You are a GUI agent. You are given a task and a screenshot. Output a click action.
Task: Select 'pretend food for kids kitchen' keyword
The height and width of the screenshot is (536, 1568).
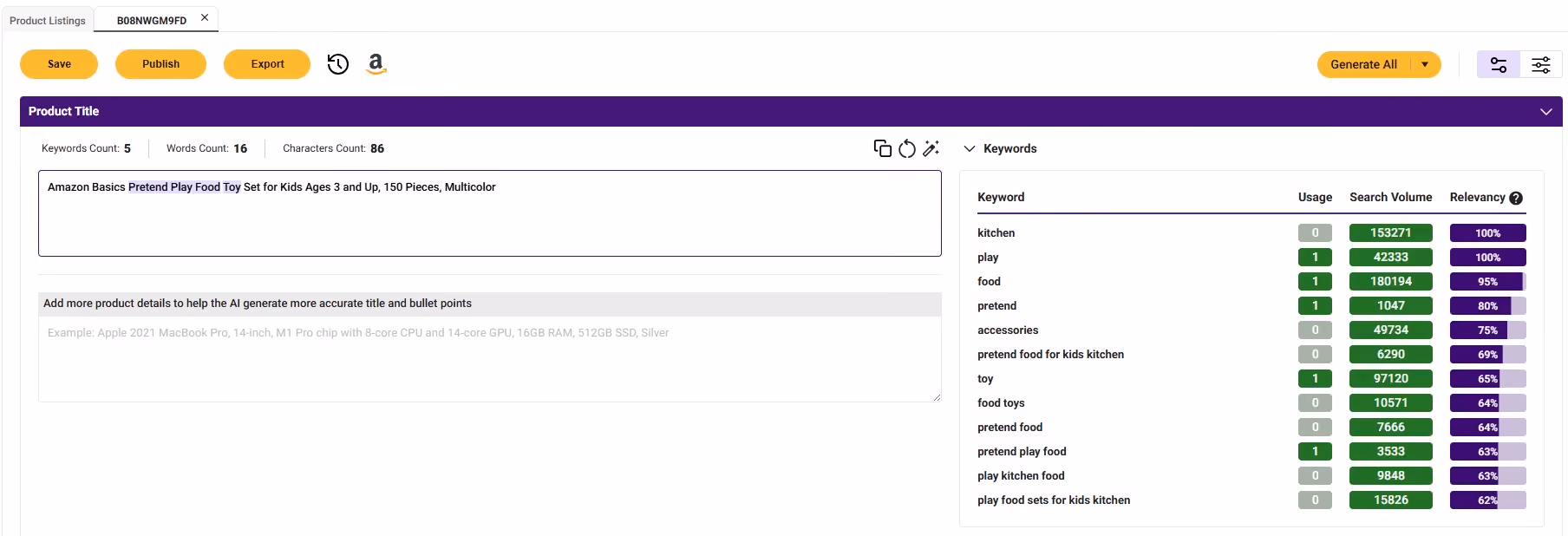point(1050,355)
